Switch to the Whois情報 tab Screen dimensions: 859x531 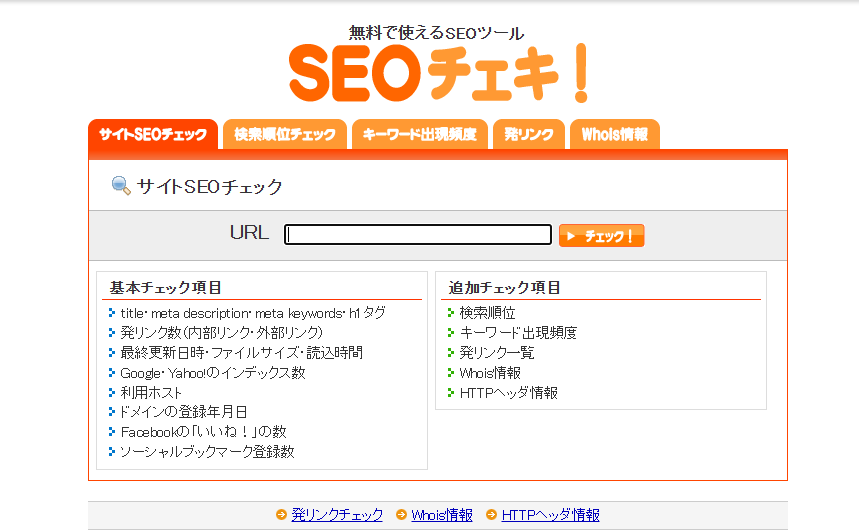pyautogui.click(x=614, y=135)
